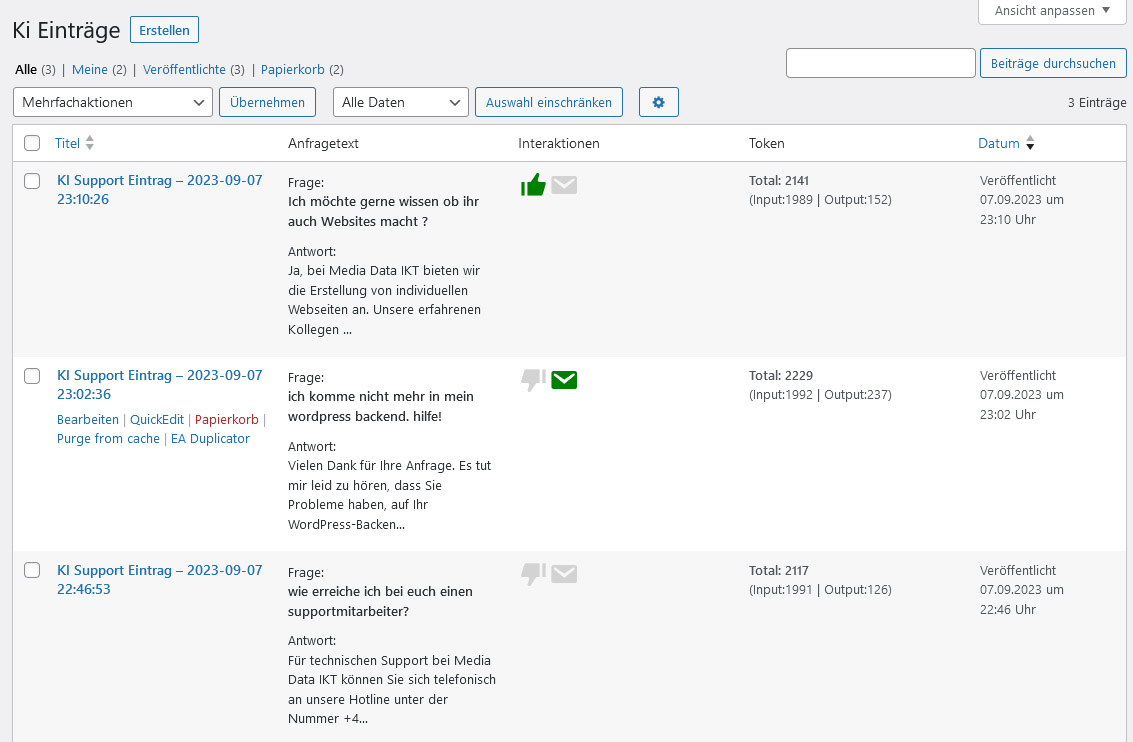The image size is (1133, 742).
Task: Click Purge from cache link
Action: pyautogui.click(x=108, y=439)
